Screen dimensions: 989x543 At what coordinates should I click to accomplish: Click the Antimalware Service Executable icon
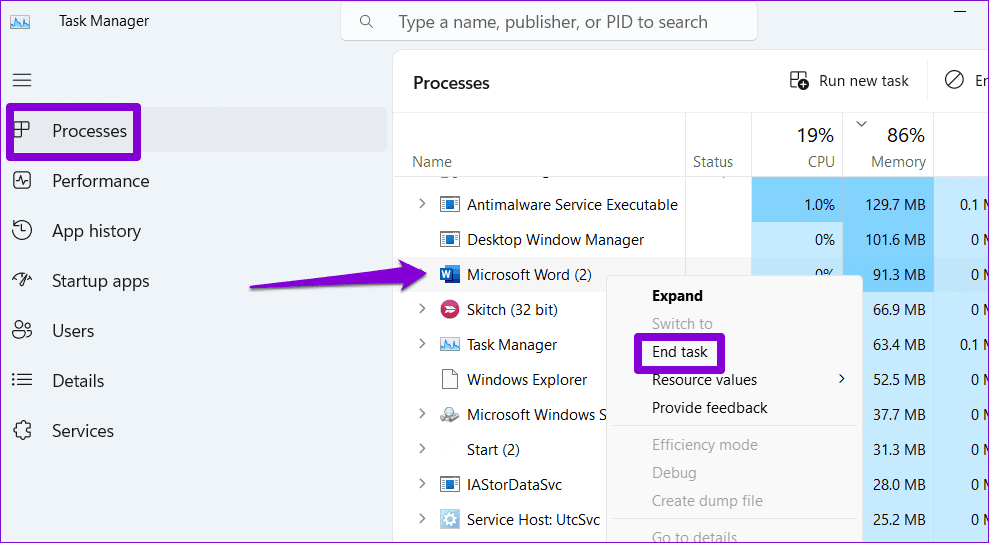(449, 204)
